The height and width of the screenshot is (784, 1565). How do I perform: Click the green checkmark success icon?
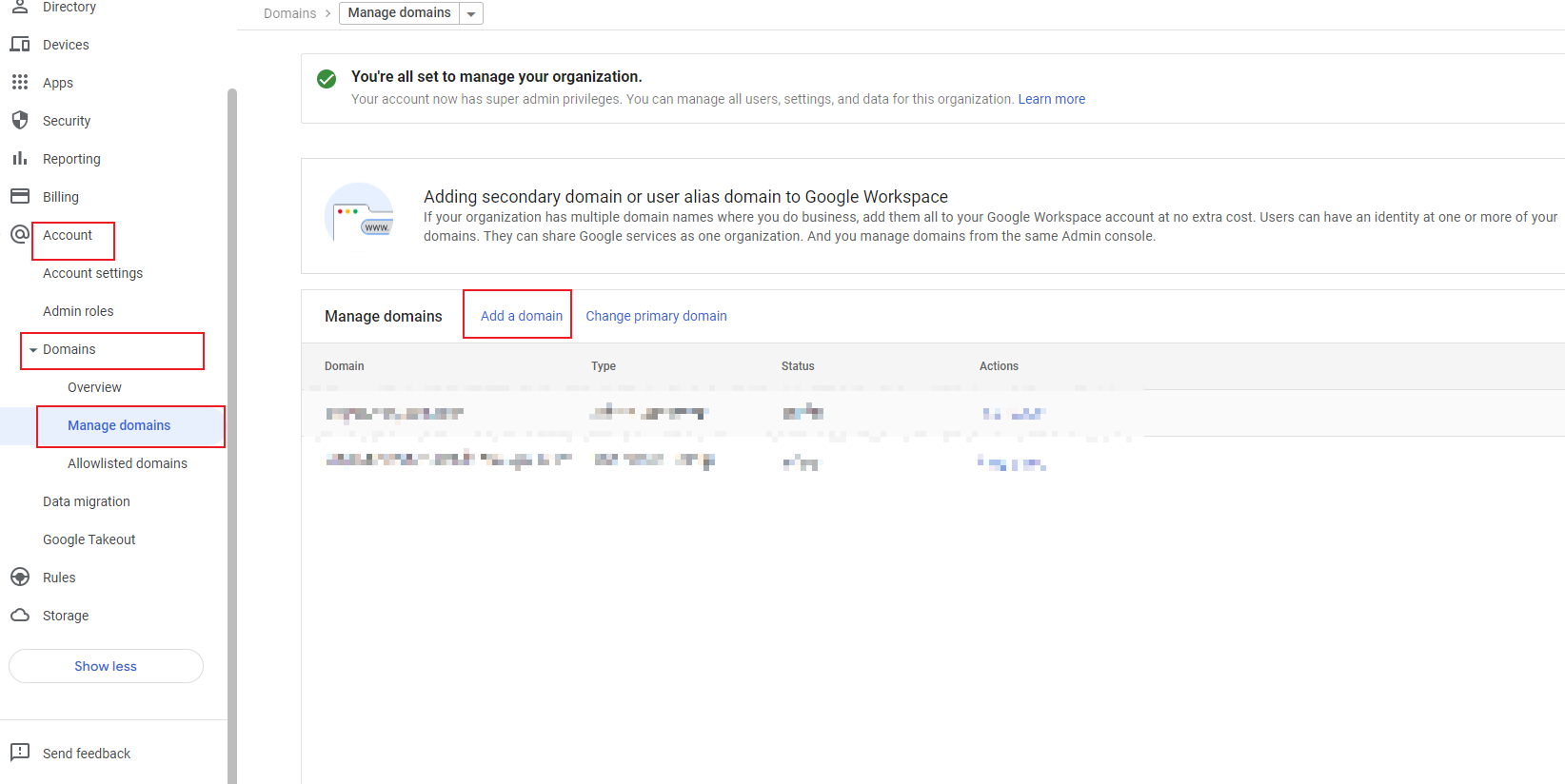[x=327, y=79]
